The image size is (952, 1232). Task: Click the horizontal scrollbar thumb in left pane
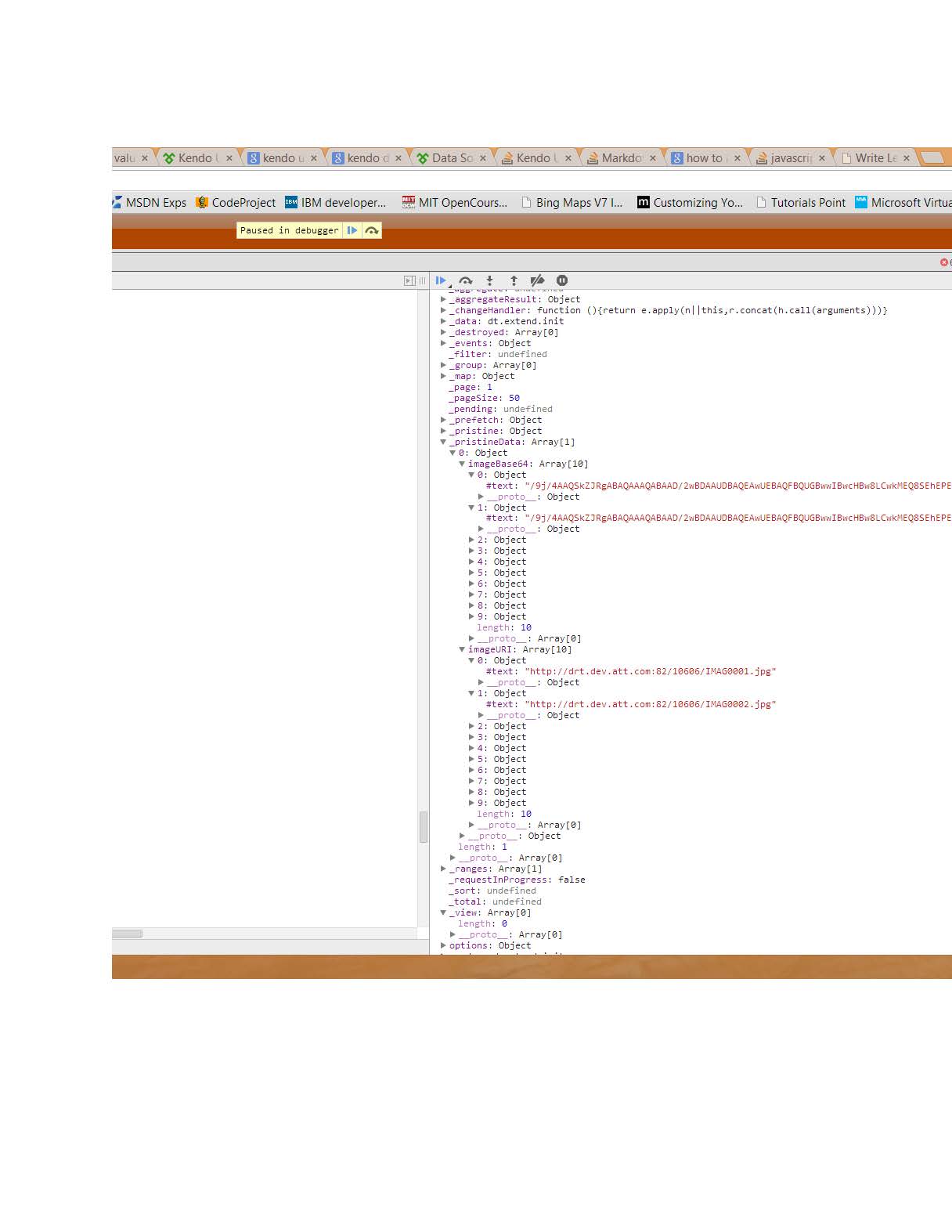tap(127, 934)
